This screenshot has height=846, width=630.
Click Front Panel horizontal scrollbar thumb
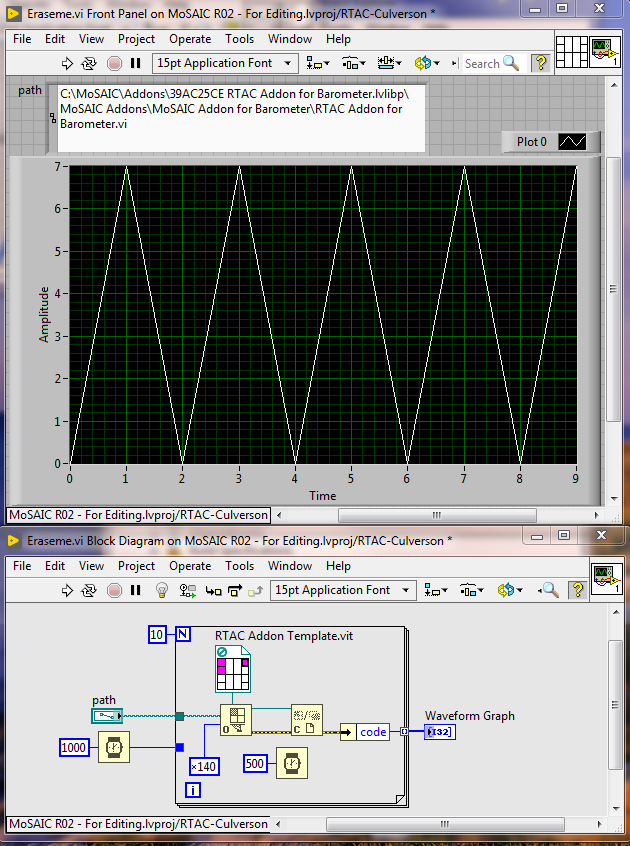[437, 515]
